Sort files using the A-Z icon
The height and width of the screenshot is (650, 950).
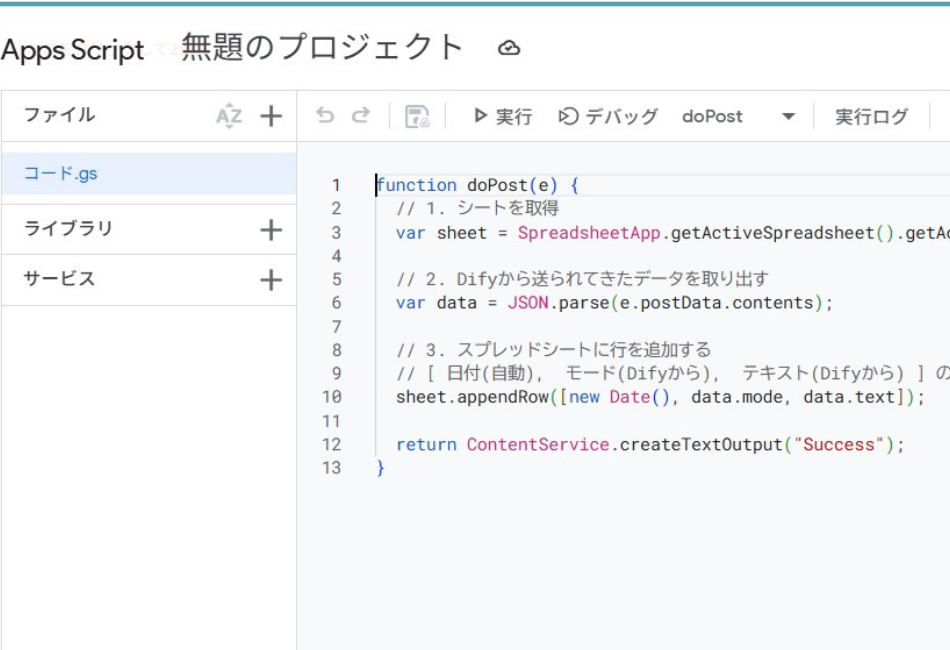[227, 115]
